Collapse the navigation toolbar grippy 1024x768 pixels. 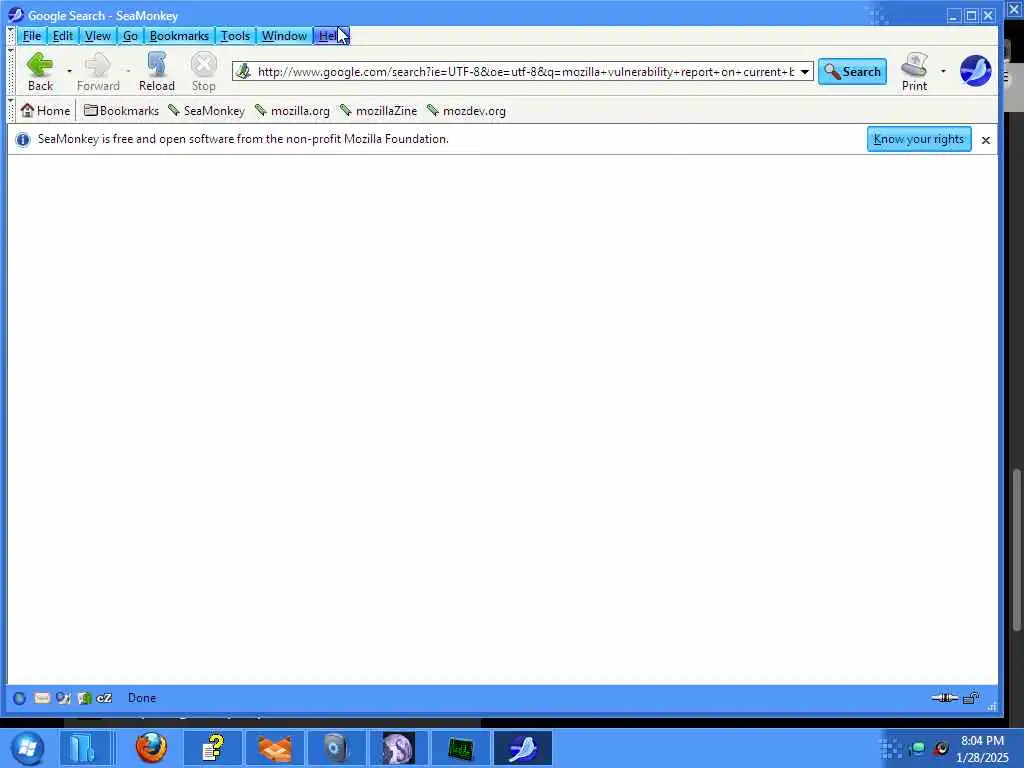tap(10, 72)
